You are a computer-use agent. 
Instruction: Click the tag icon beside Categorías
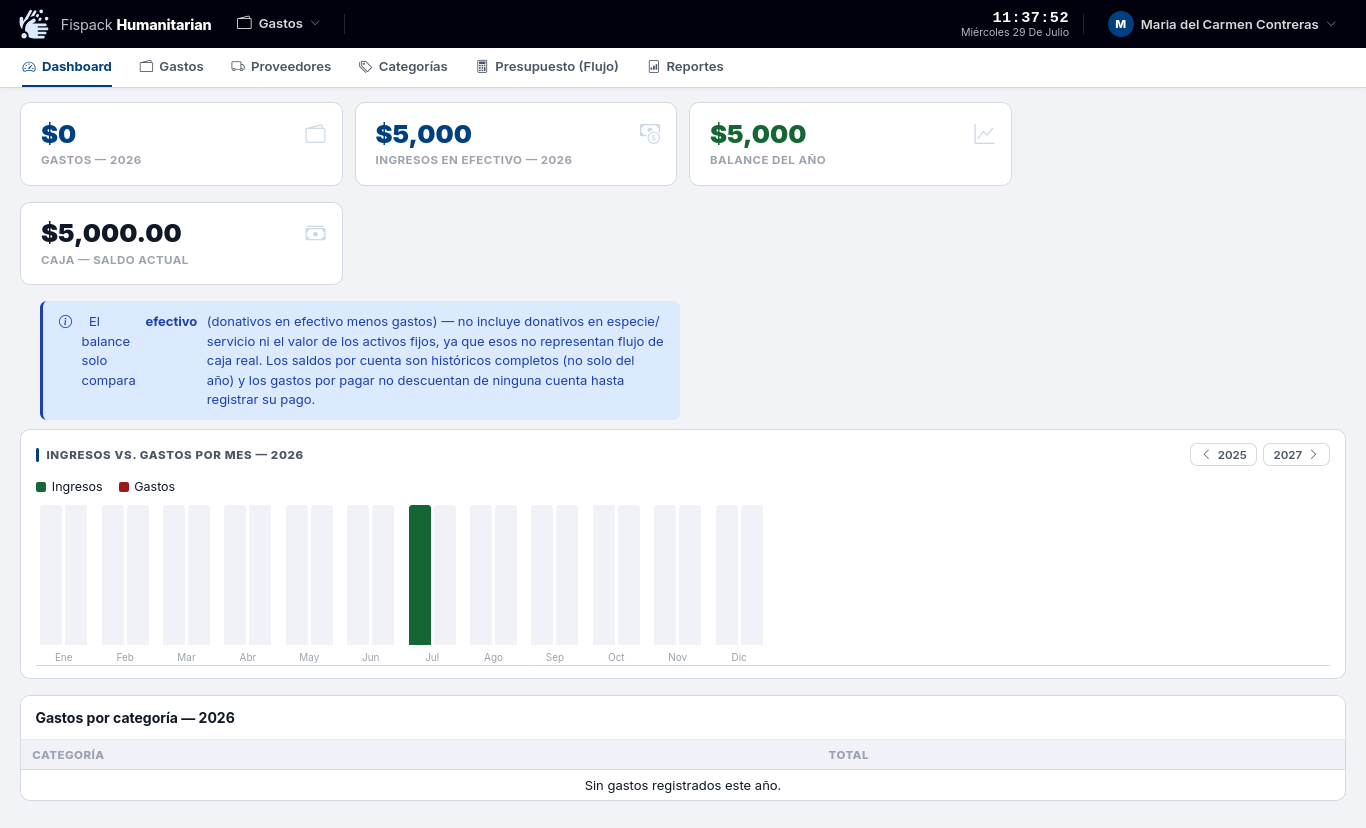366,67
